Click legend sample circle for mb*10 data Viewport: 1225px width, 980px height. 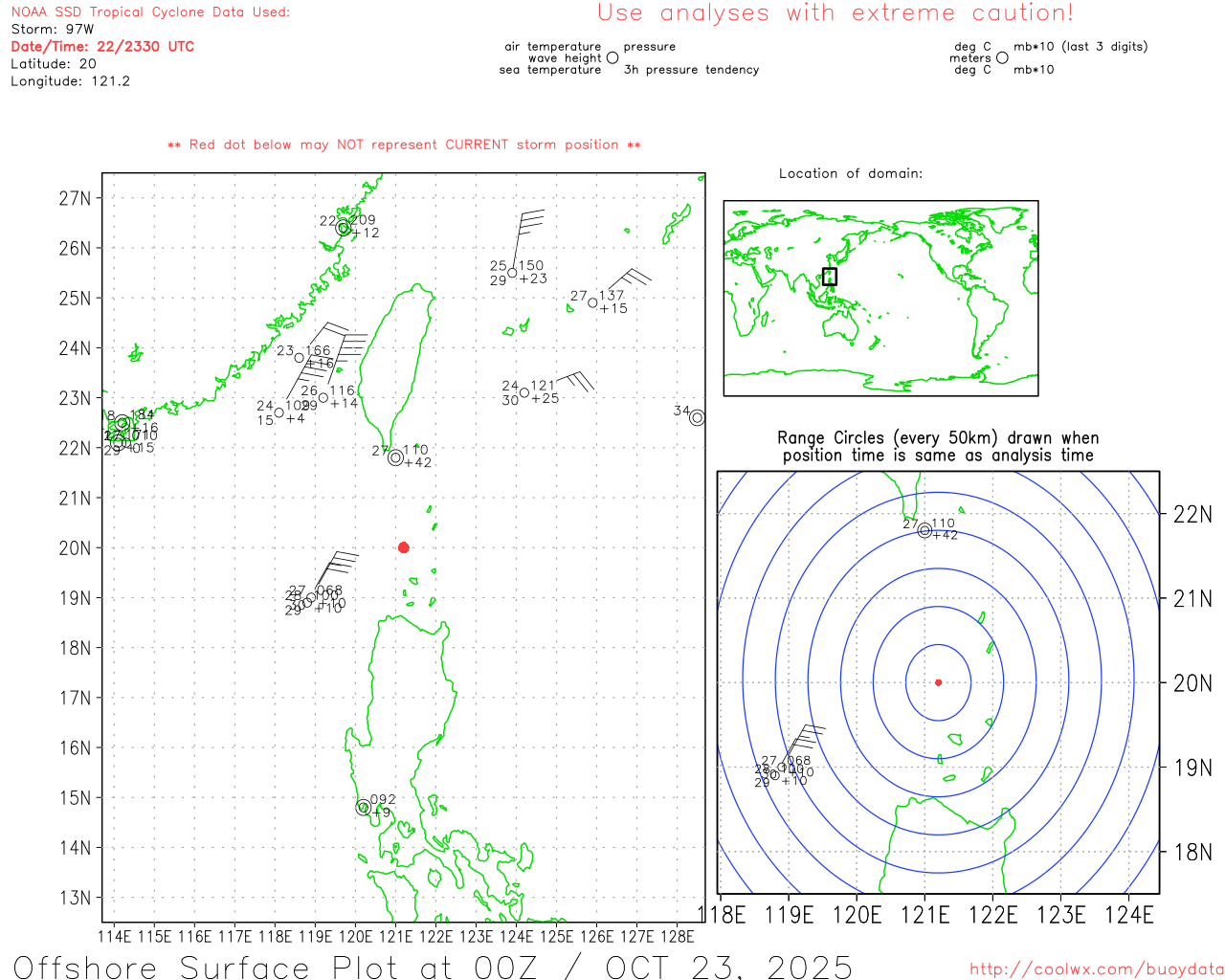pos(1002,57)
